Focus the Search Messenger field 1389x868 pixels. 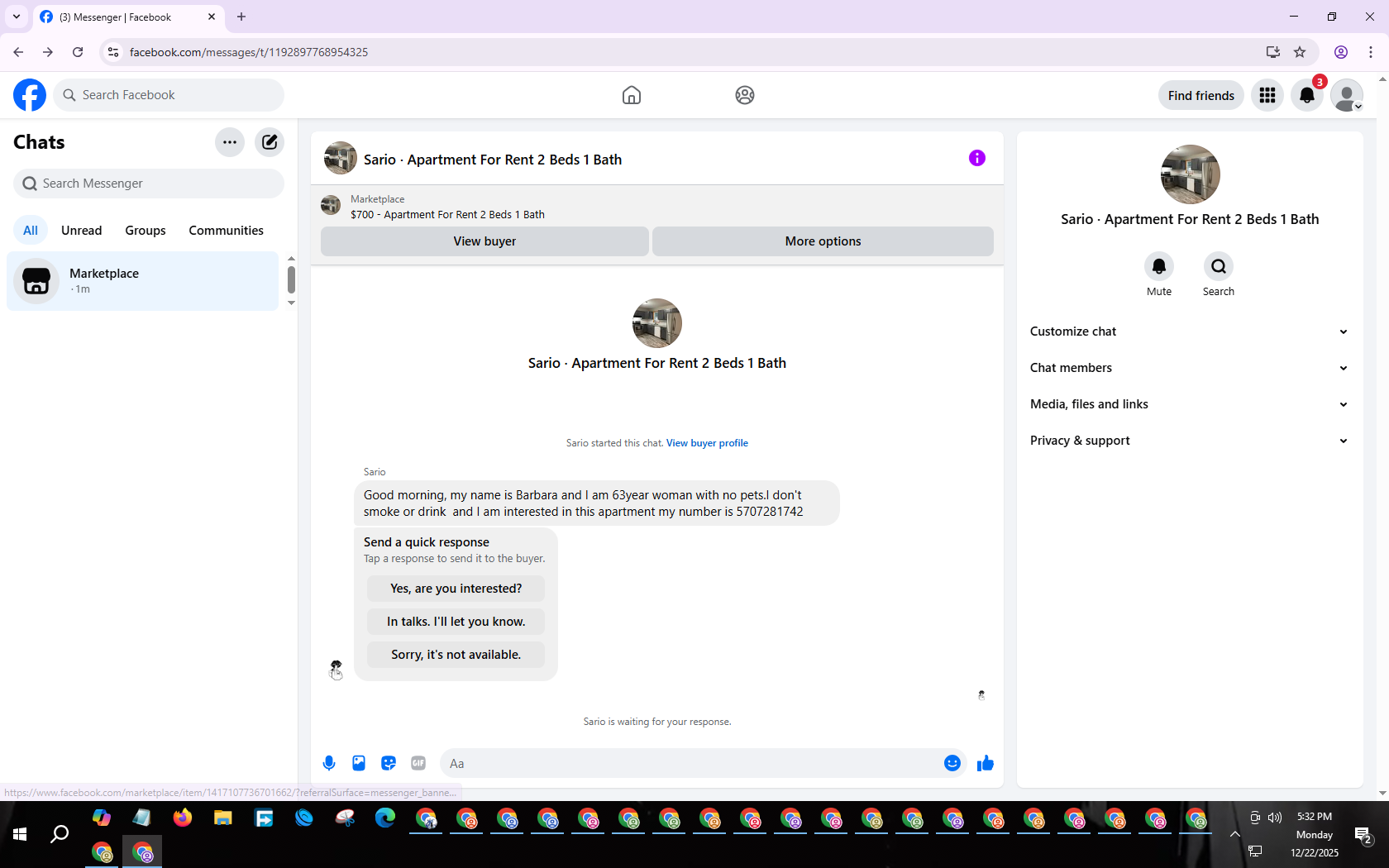(x=149, y=184)
